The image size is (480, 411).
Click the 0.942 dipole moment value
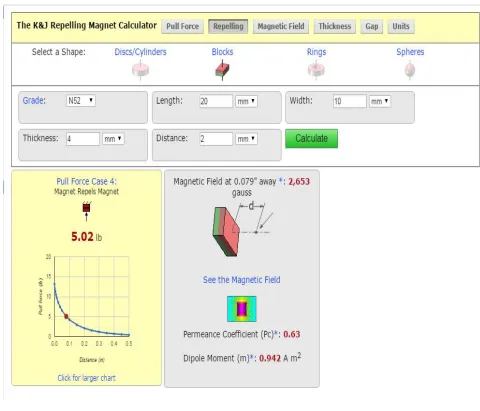coord(270,358)
